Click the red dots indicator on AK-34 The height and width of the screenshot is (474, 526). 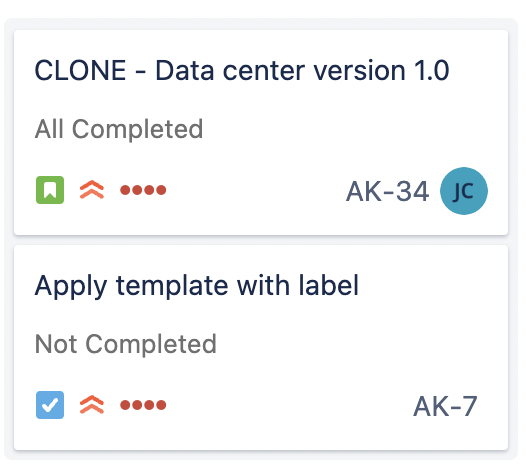click(x=143, y=190)
